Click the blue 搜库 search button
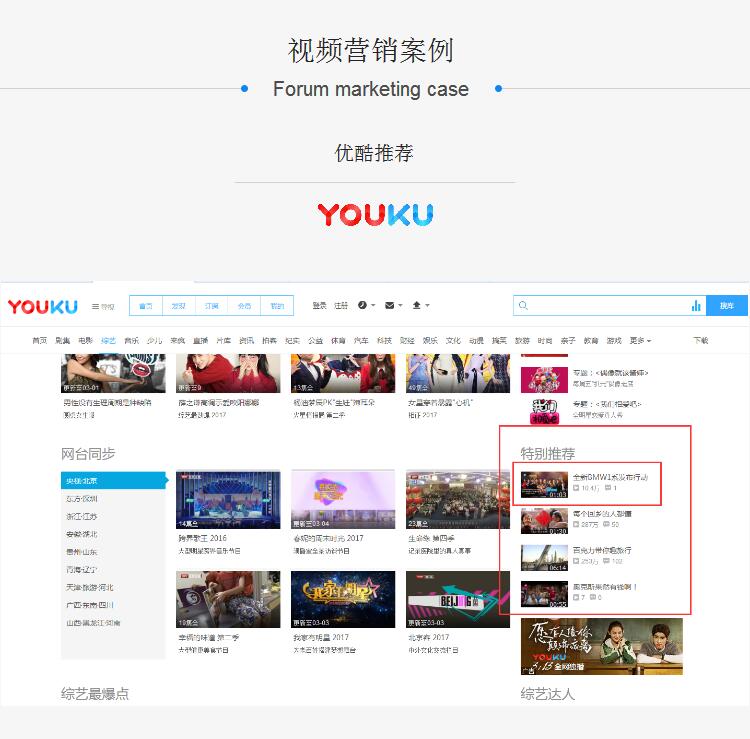750x739 pixels. click(x=727, y=306)
